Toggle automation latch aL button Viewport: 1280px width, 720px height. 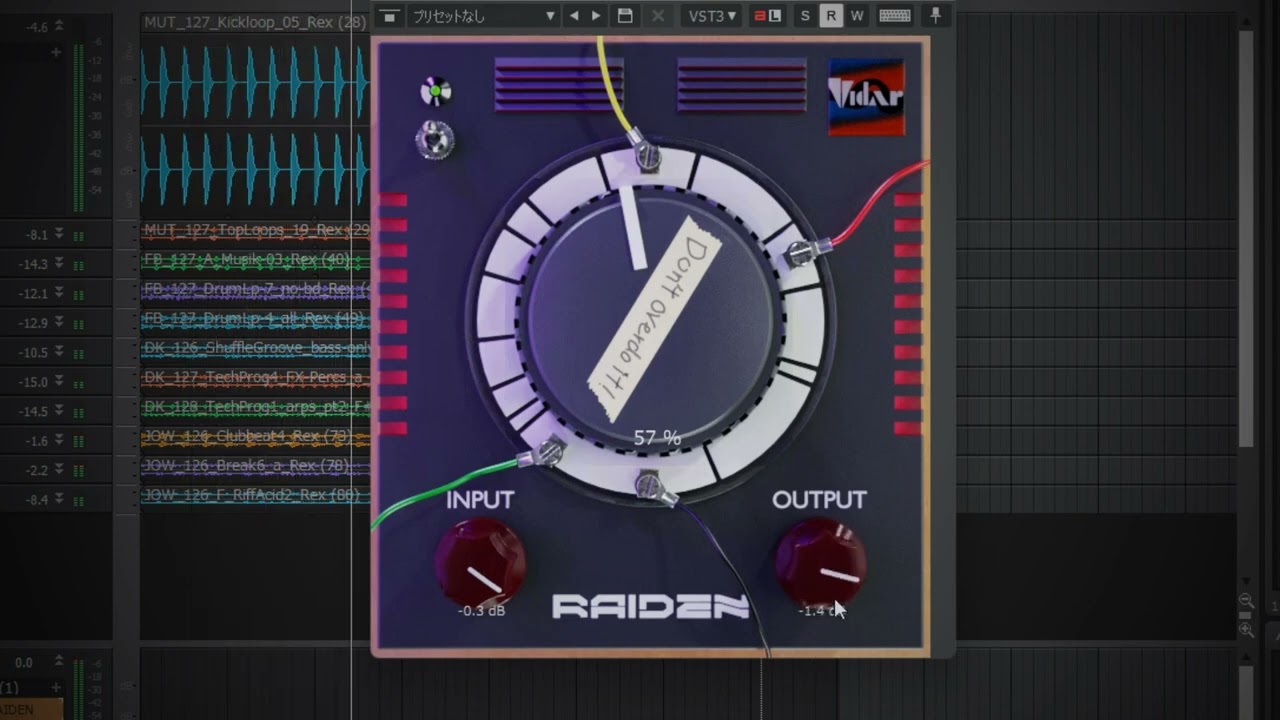pos(767,16)
